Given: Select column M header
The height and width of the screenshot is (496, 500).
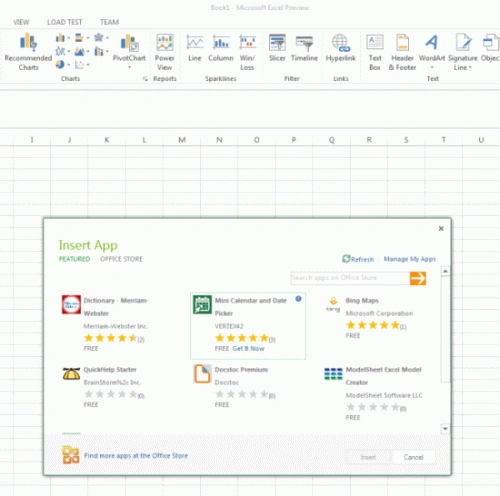Looking at the screenshot, I should pyautogui.click(x=182, y=140).
